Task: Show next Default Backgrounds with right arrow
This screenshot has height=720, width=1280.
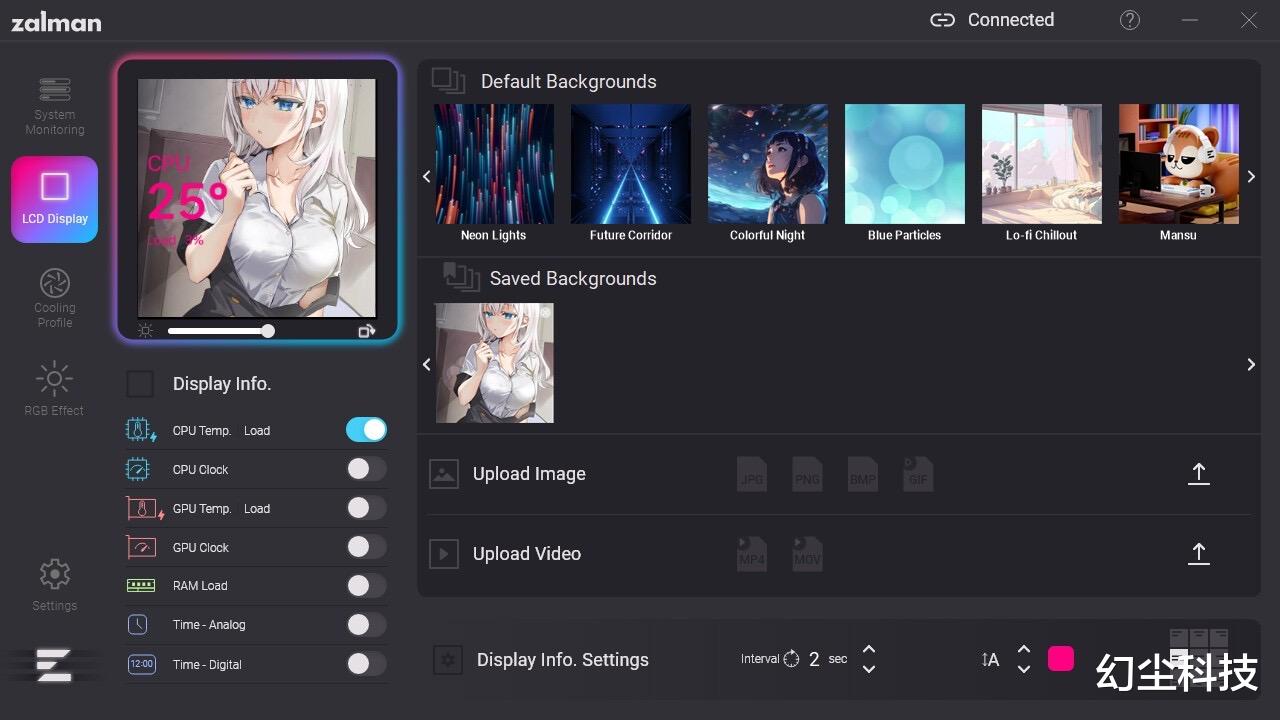Action: coord(1251,176)
